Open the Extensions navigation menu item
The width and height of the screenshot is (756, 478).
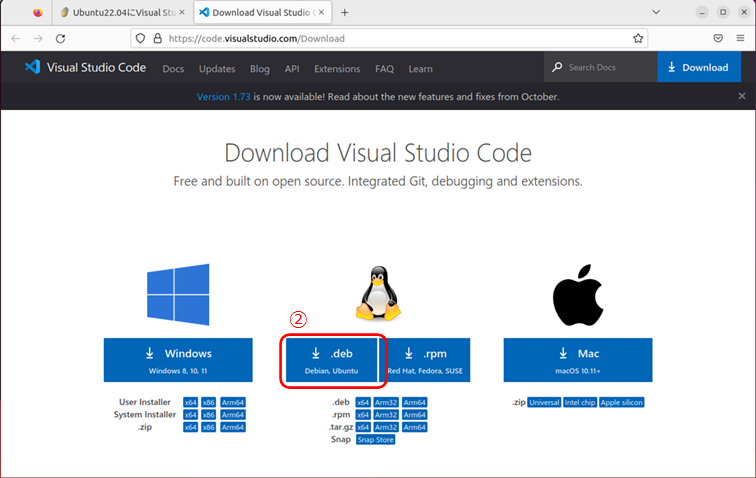[x=337, y=68]
